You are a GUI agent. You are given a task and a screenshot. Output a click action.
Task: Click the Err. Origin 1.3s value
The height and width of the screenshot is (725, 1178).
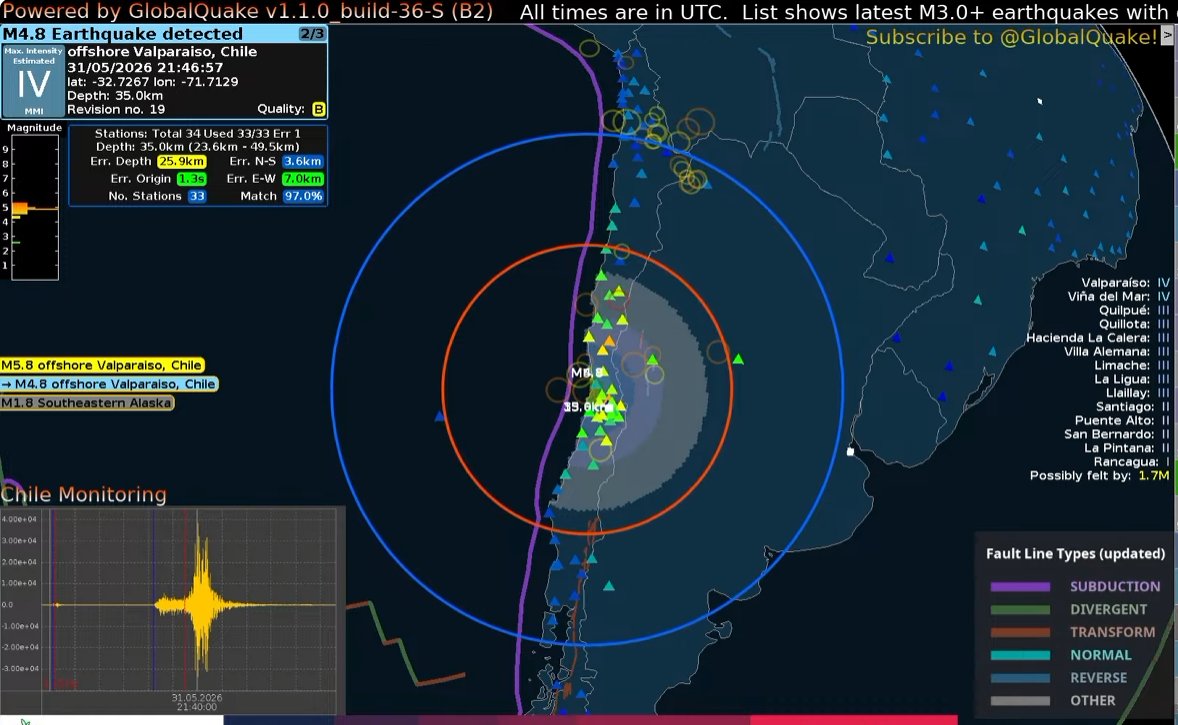[192, 179]
